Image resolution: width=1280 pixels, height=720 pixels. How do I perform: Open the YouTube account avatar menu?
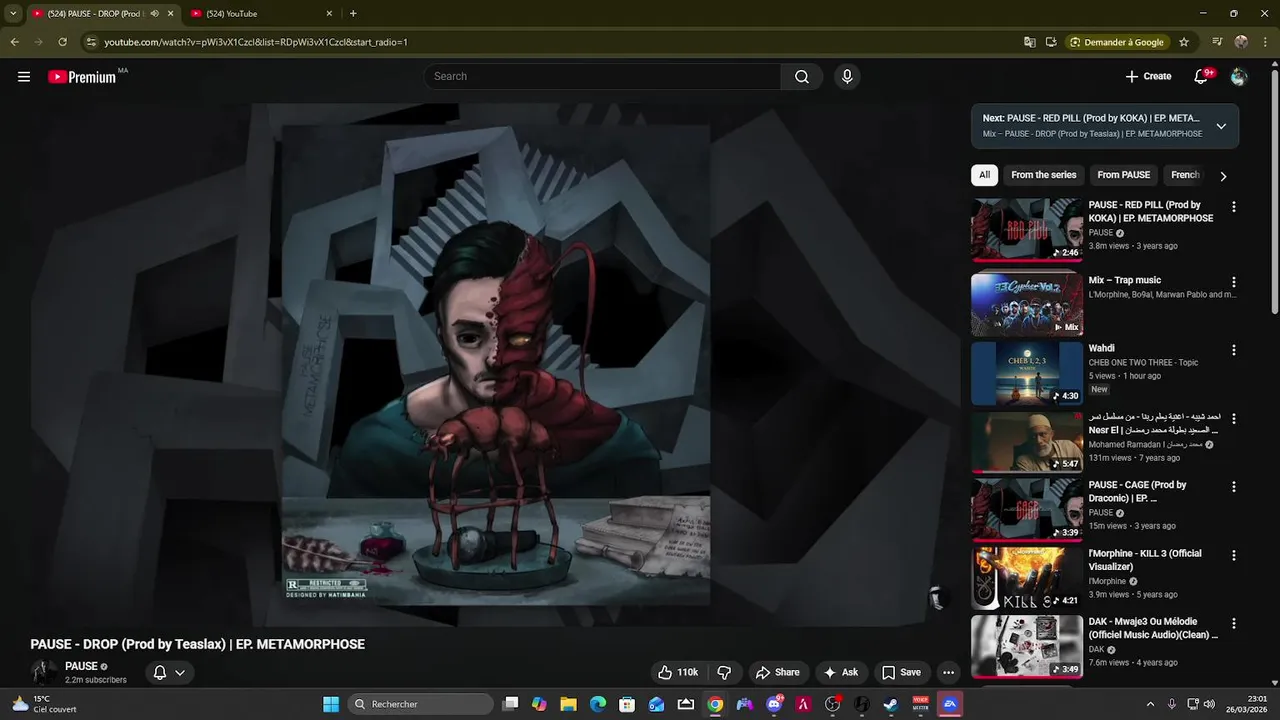(x=1239, y=77)
